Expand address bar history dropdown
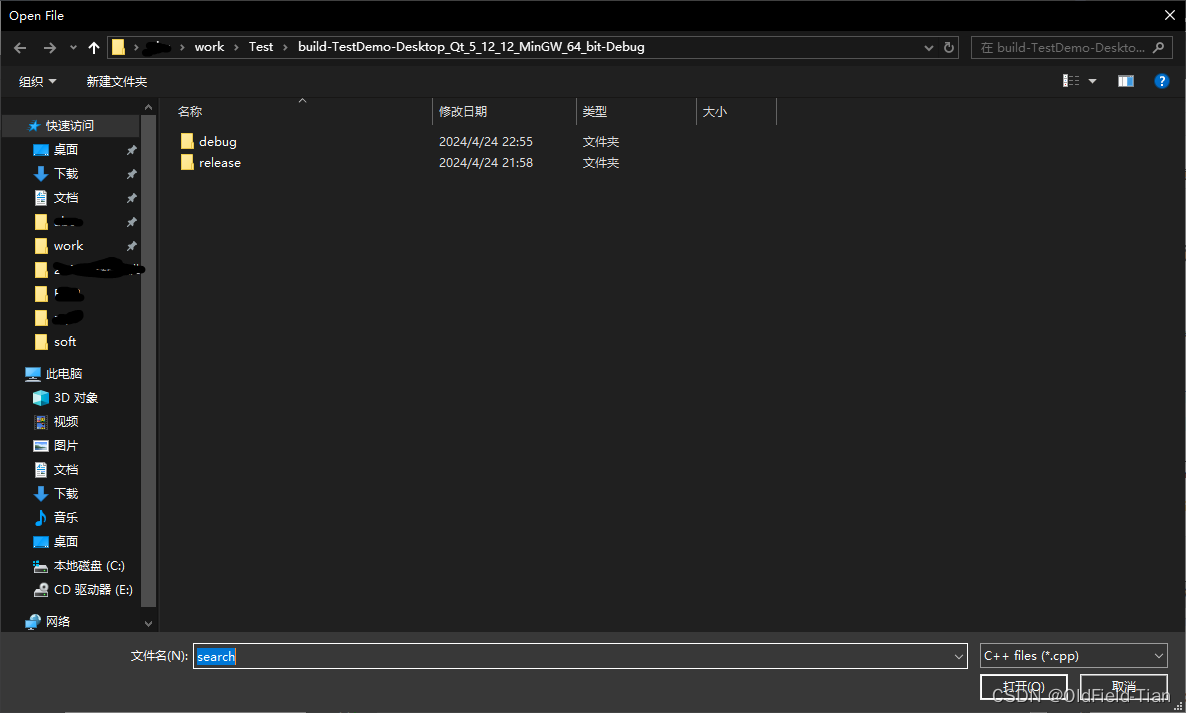 click(x=929, y=48)
